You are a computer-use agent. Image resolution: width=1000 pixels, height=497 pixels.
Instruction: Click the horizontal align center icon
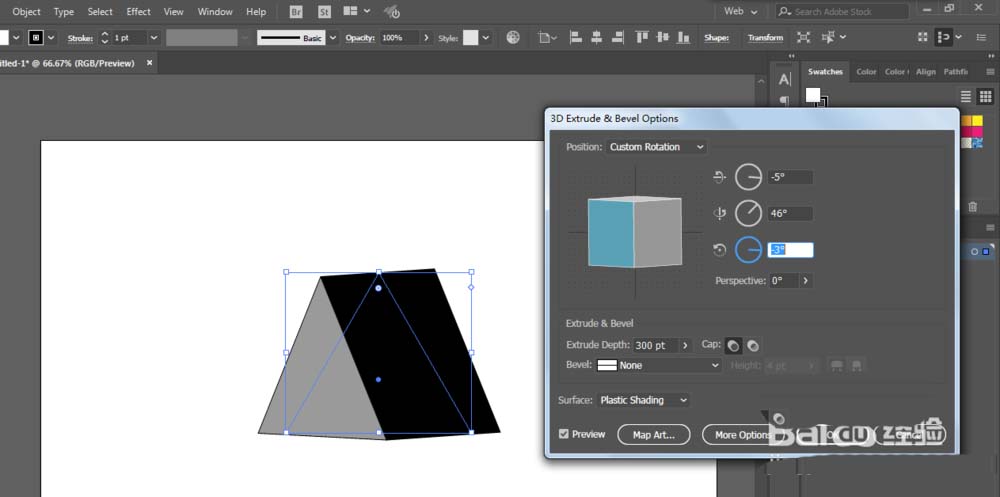point(596,38)
